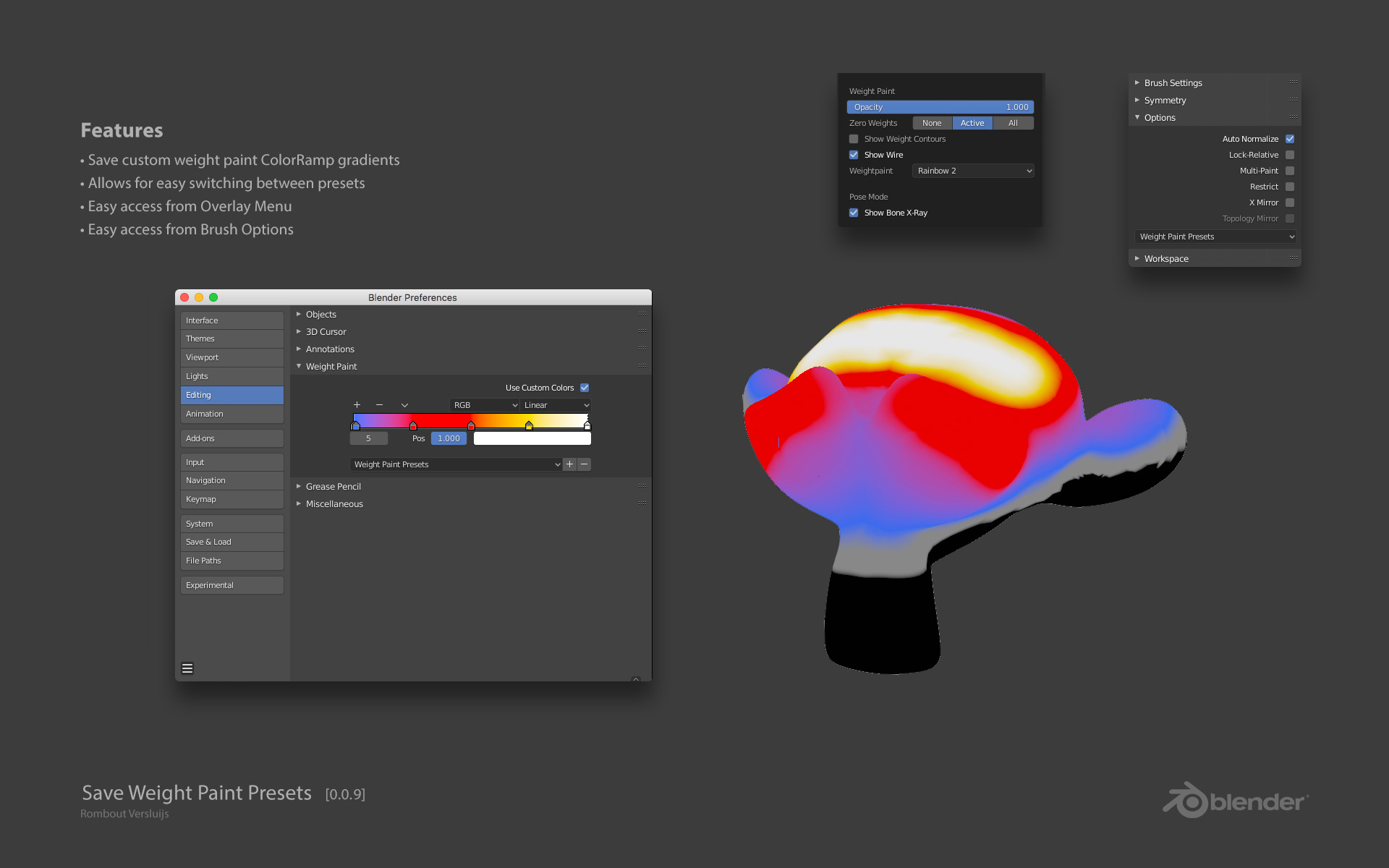Open the Linear interpolation dropdown
The width and height of the screenshot is (1389, 868).
[556, 405]
